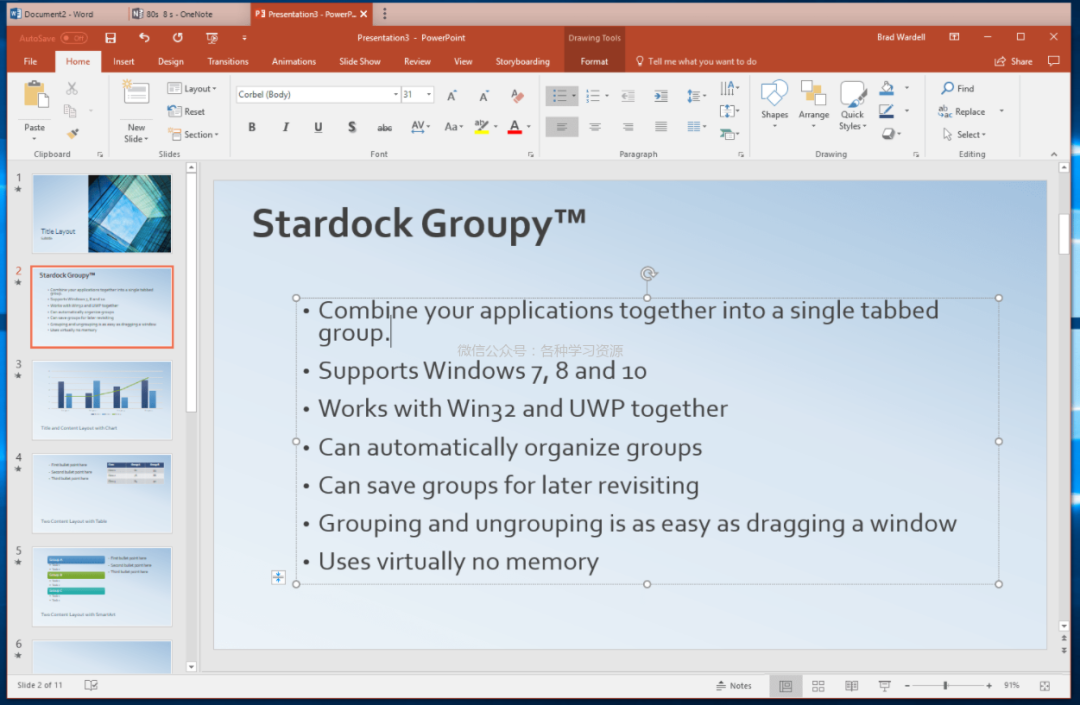
Task: Increase font size with the larger A
Action: tap(452, 96)
